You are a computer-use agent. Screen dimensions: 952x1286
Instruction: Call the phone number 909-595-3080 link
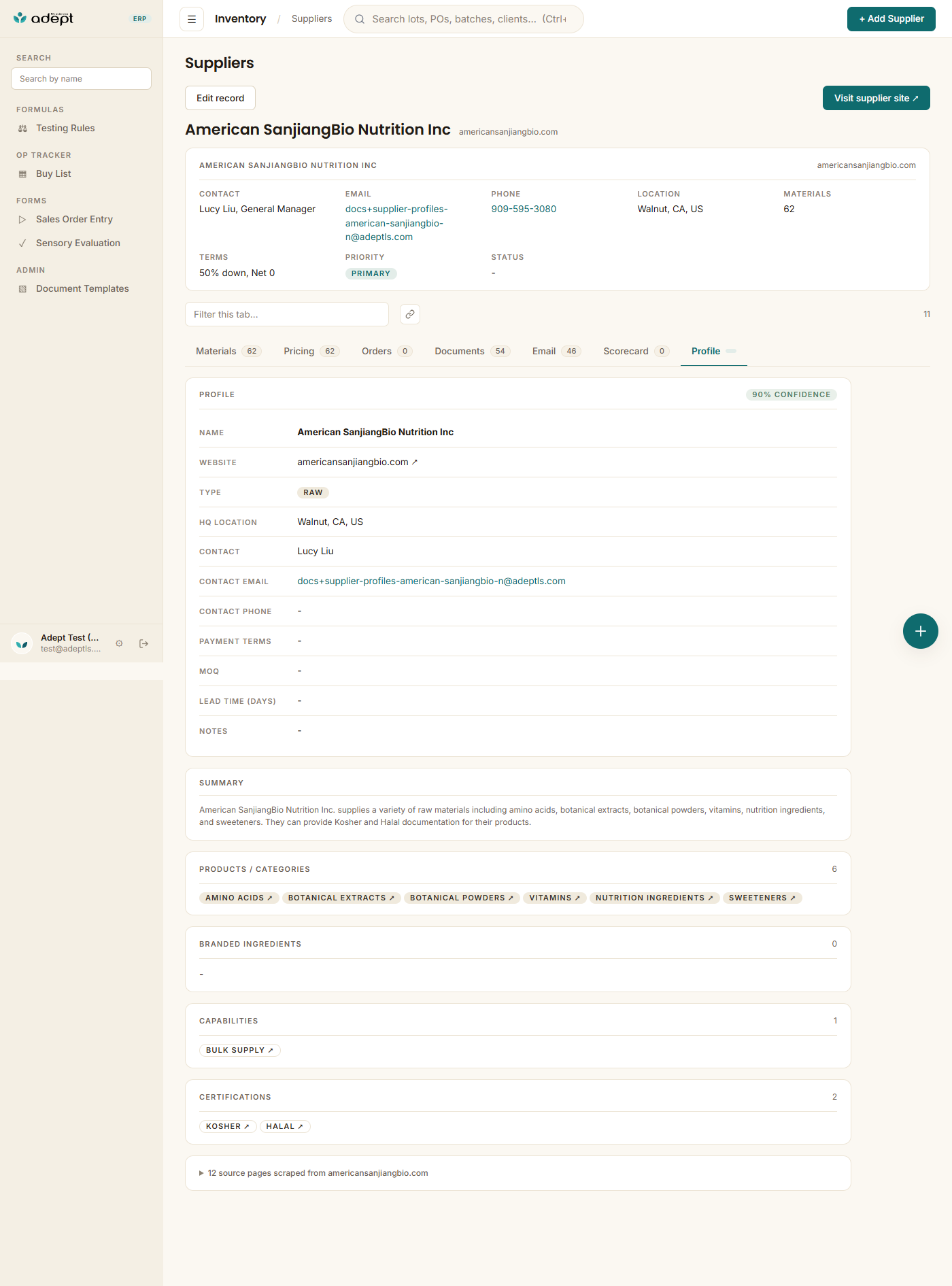click(524, 209)
